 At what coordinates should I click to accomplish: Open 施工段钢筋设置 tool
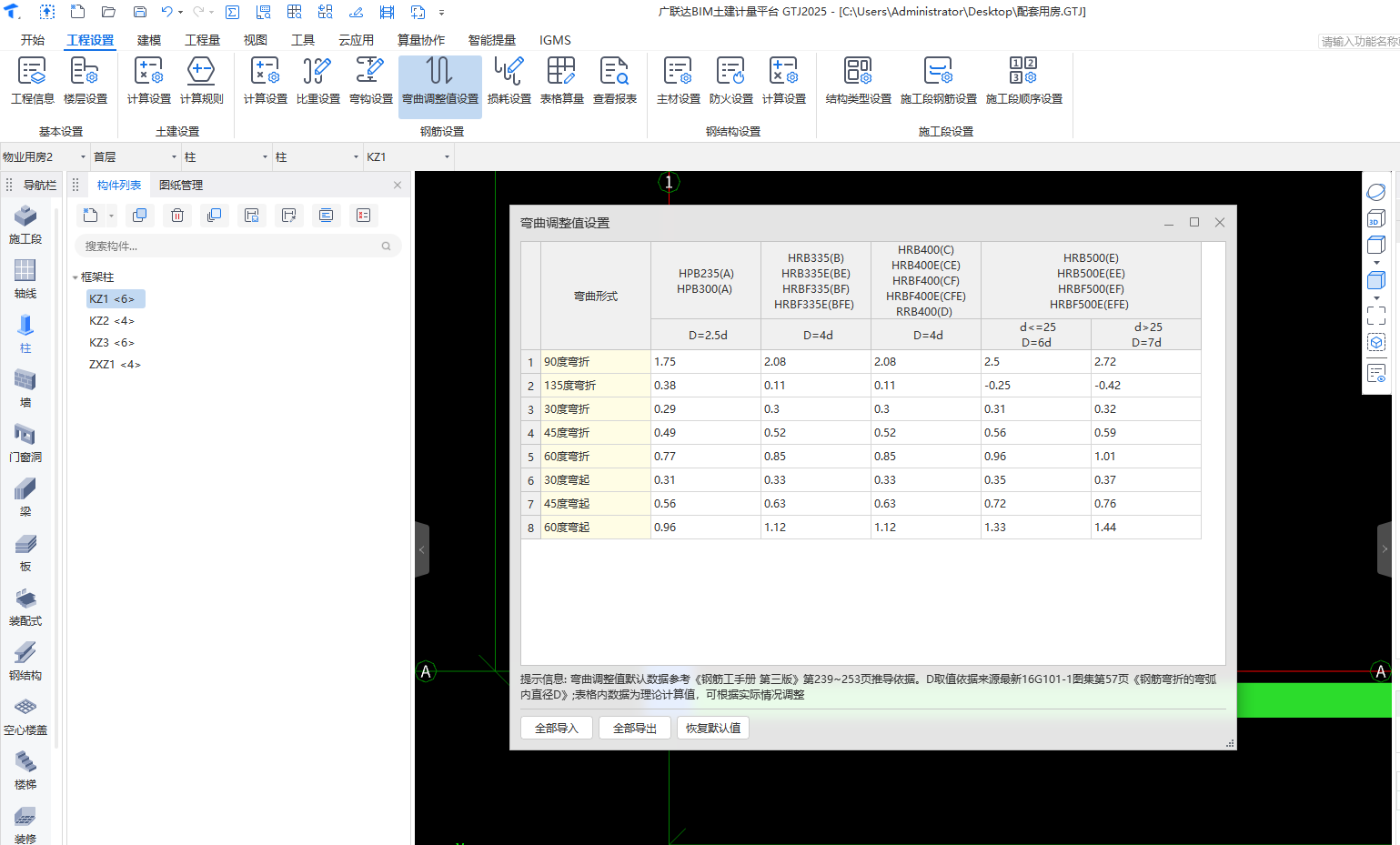coord(938,81)
